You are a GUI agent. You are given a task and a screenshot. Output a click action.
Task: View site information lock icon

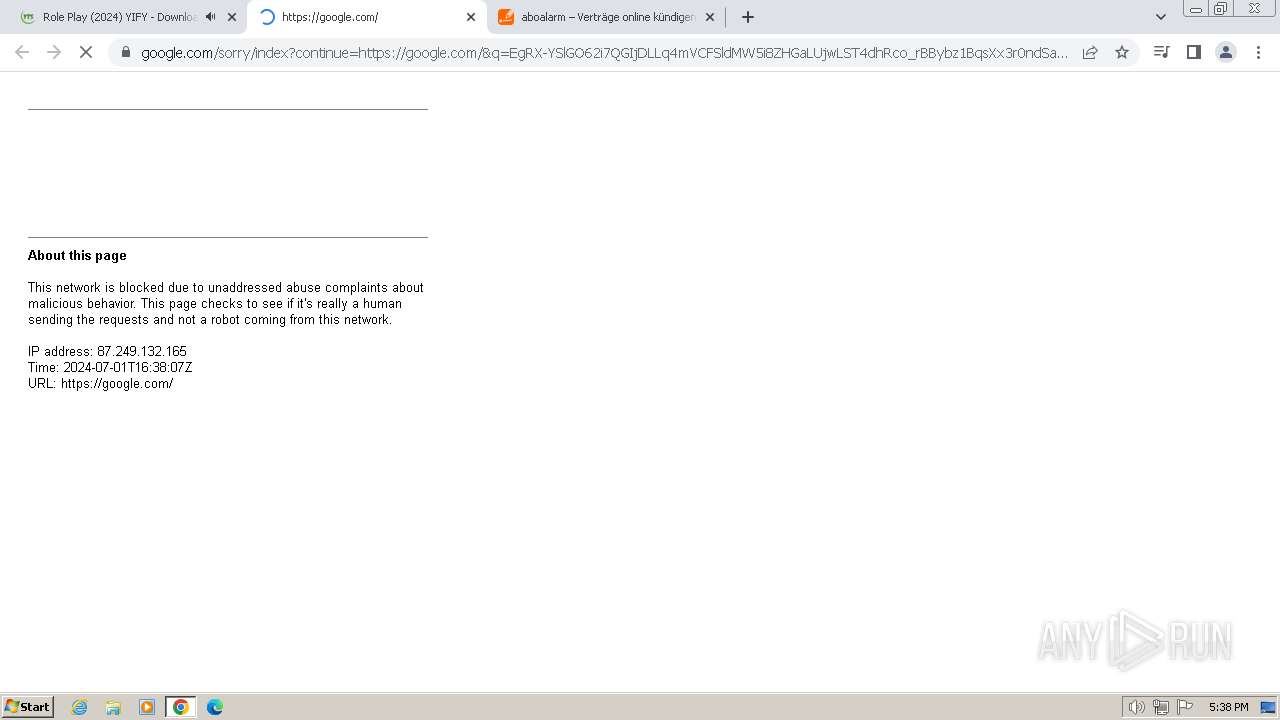pyautogui.click(x=125, y=52)
